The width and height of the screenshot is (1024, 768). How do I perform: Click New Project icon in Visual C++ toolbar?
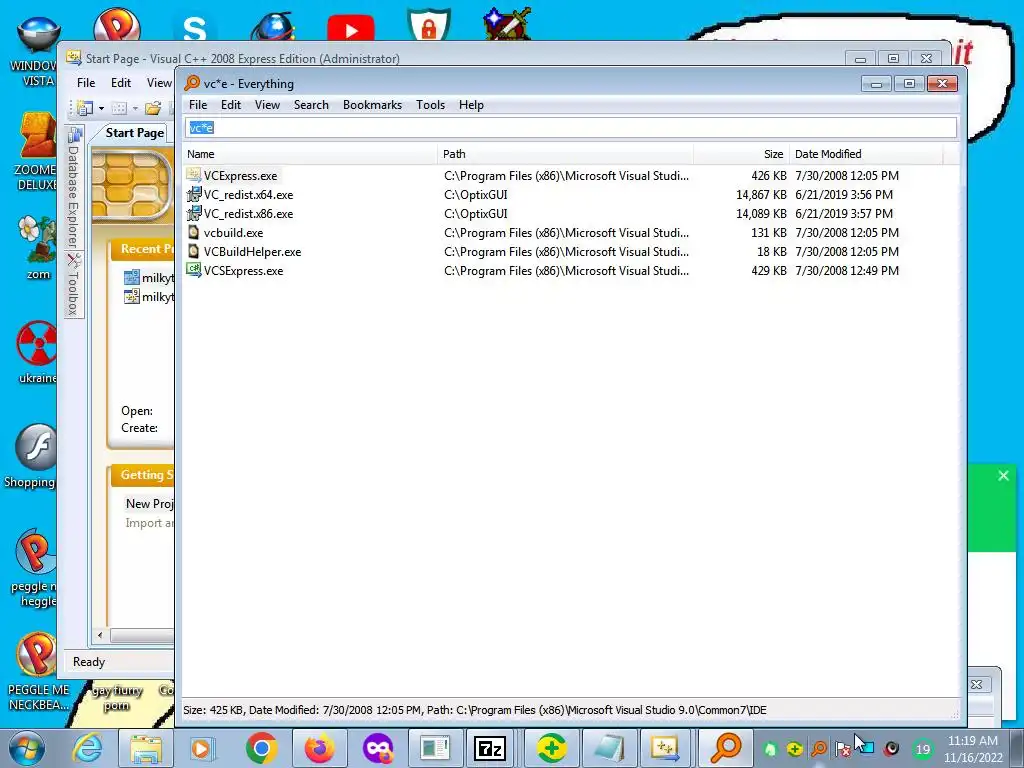[x=85, y=108]
